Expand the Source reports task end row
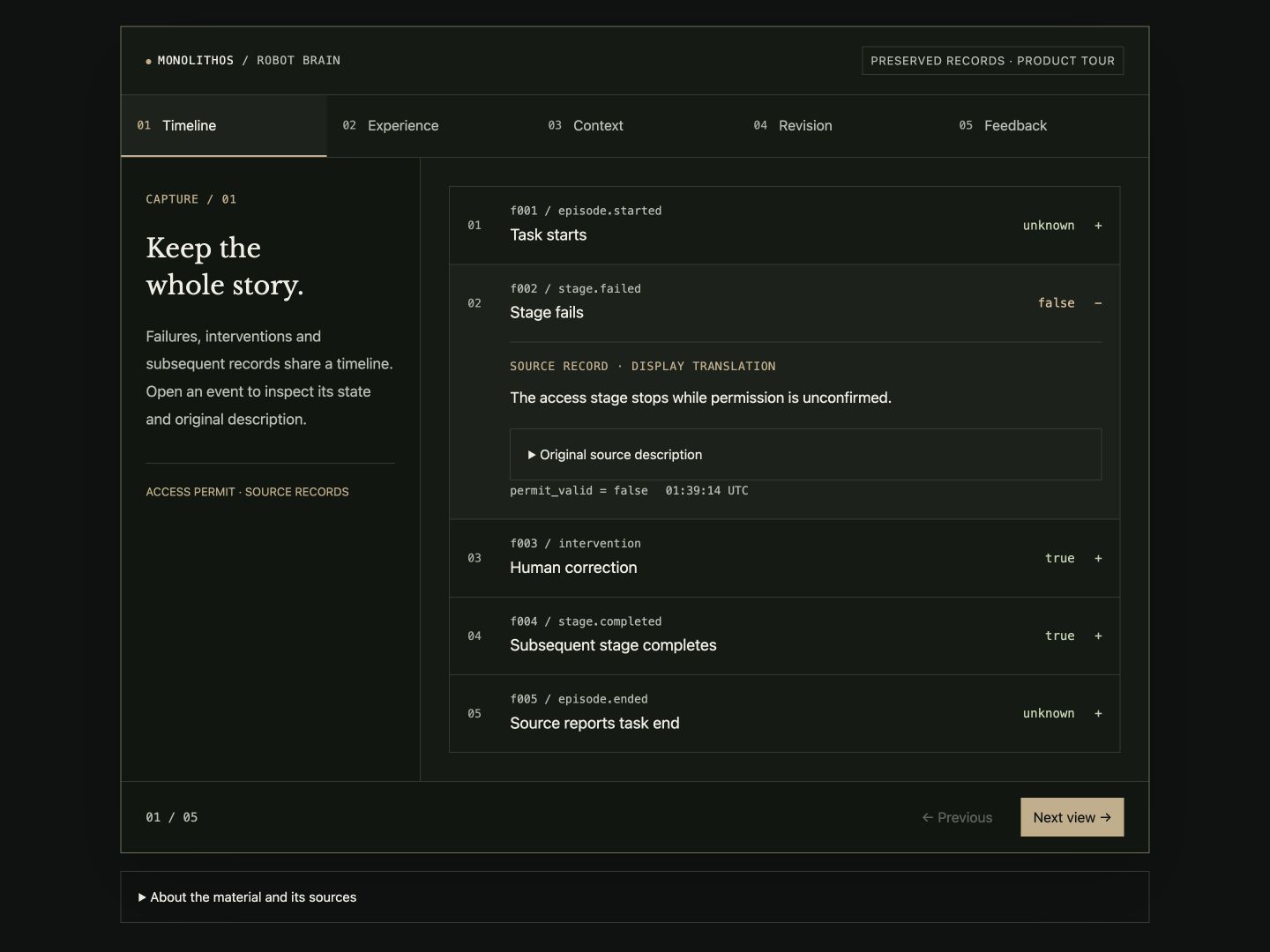The image size is (1270, 952). click(784, 713)
